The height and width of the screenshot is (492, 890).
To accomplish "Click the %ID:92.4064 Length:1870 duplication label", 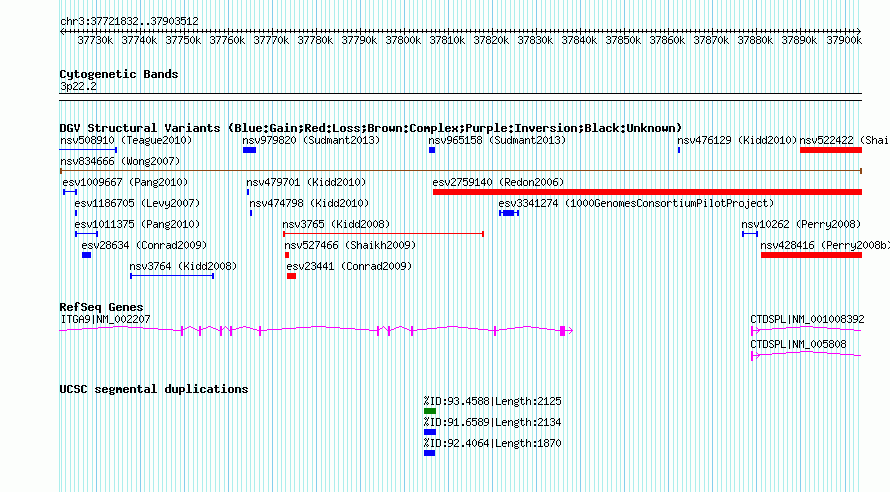I will 492,443.
